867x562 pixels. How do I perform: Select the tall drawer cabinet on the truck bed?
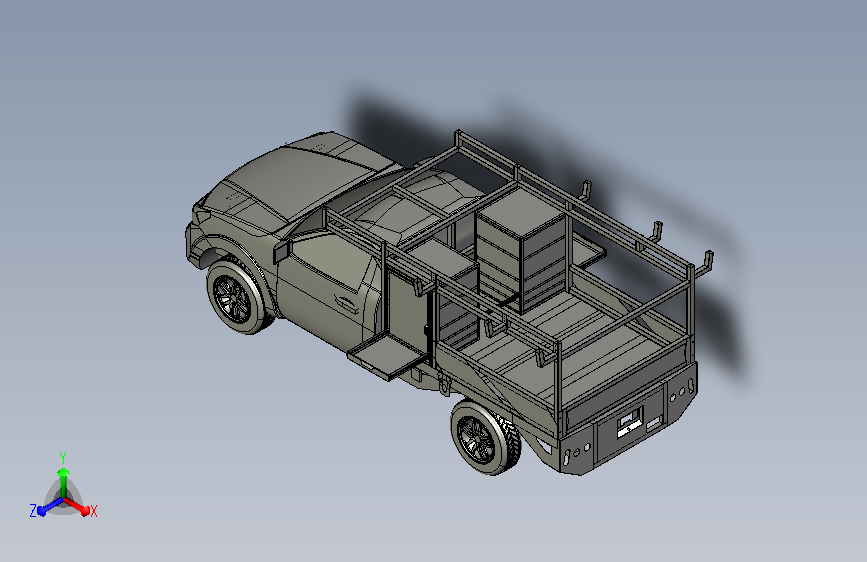pos(522,250)
